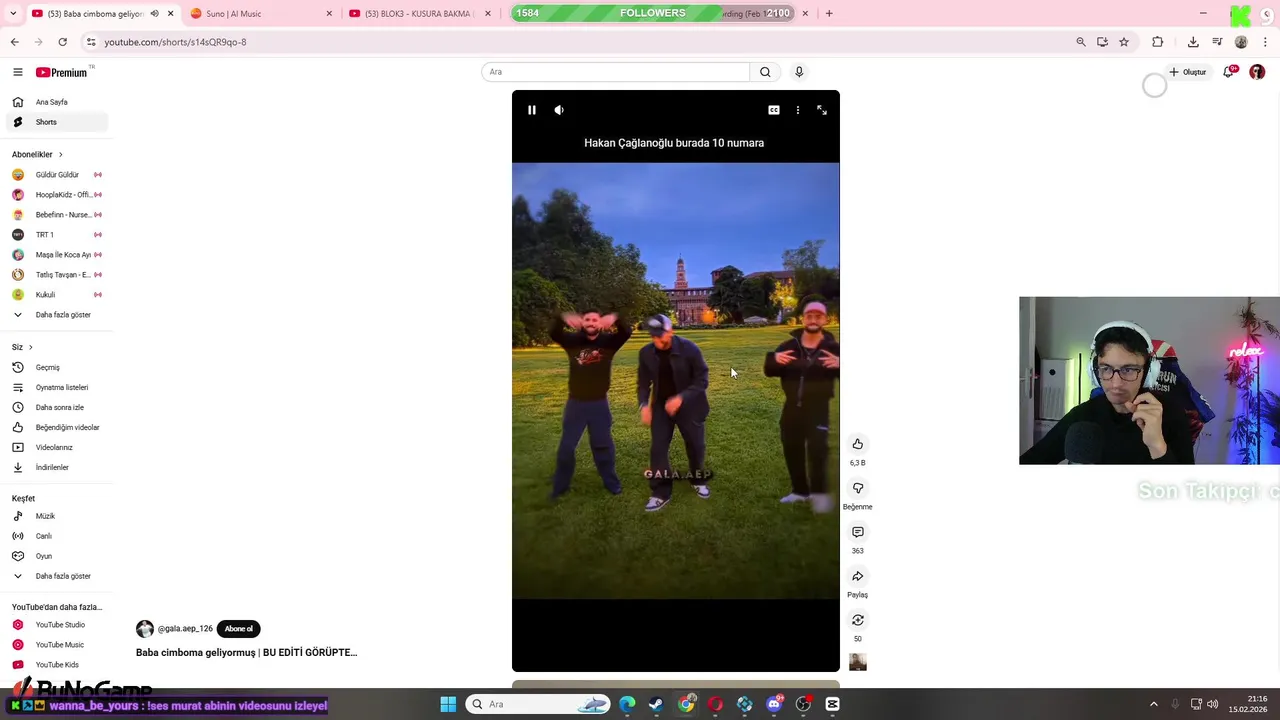Screen dimensions: 1280x720
Task: Open the Oluştur create button
Action: (1187, 72)
